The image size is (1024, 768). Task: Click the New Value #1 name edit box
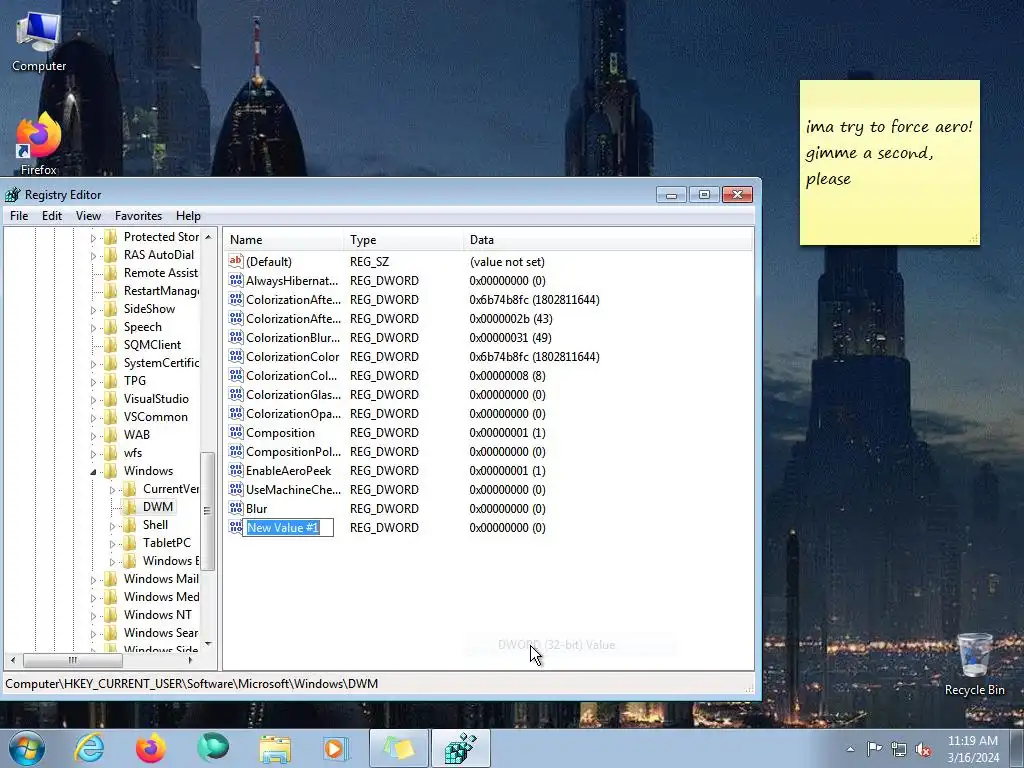click(x=288, y=527)
